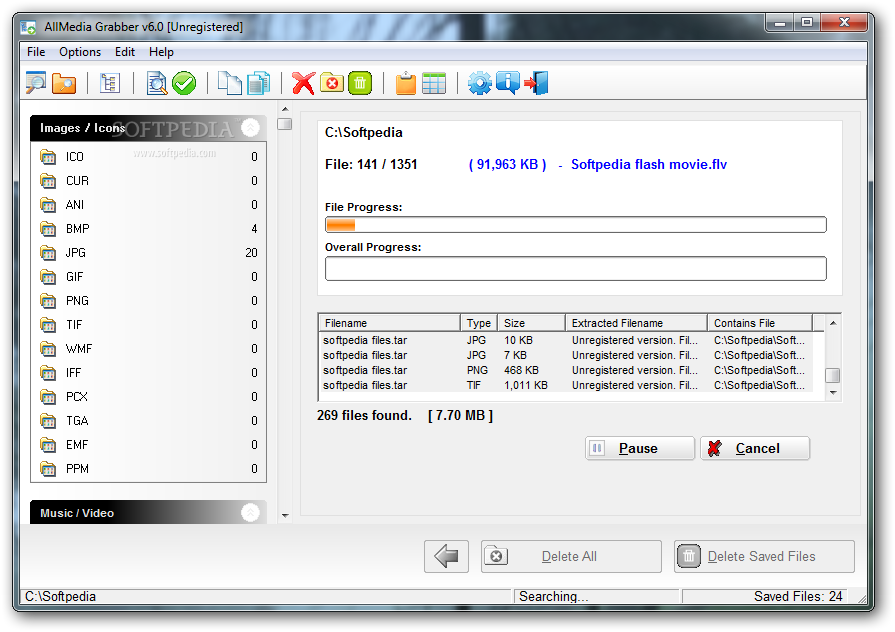The width and height of the screenshot is (895, 632).
Task: Click the Searching... status bar text
Action: click(553, 596)
